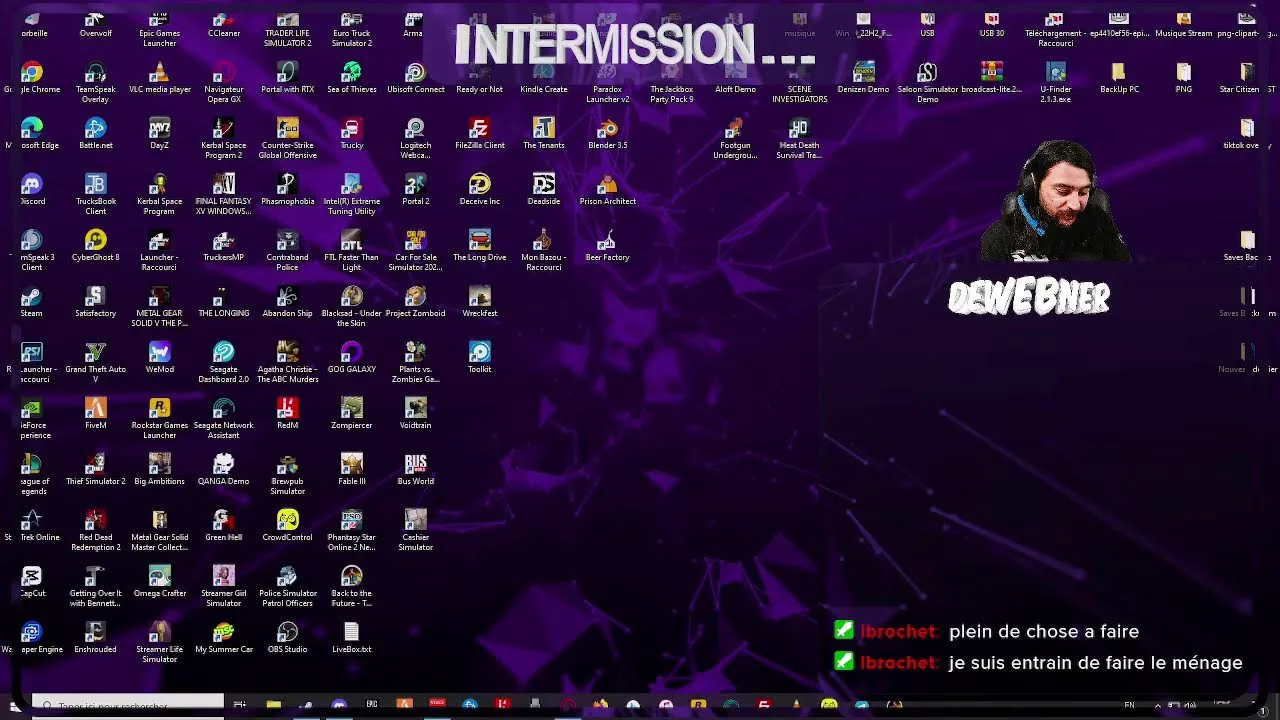The height and width of the screenshot is (720, 1280).
Task: Launch Ubisoft Connect shortcut
Action: pos(415,78)
